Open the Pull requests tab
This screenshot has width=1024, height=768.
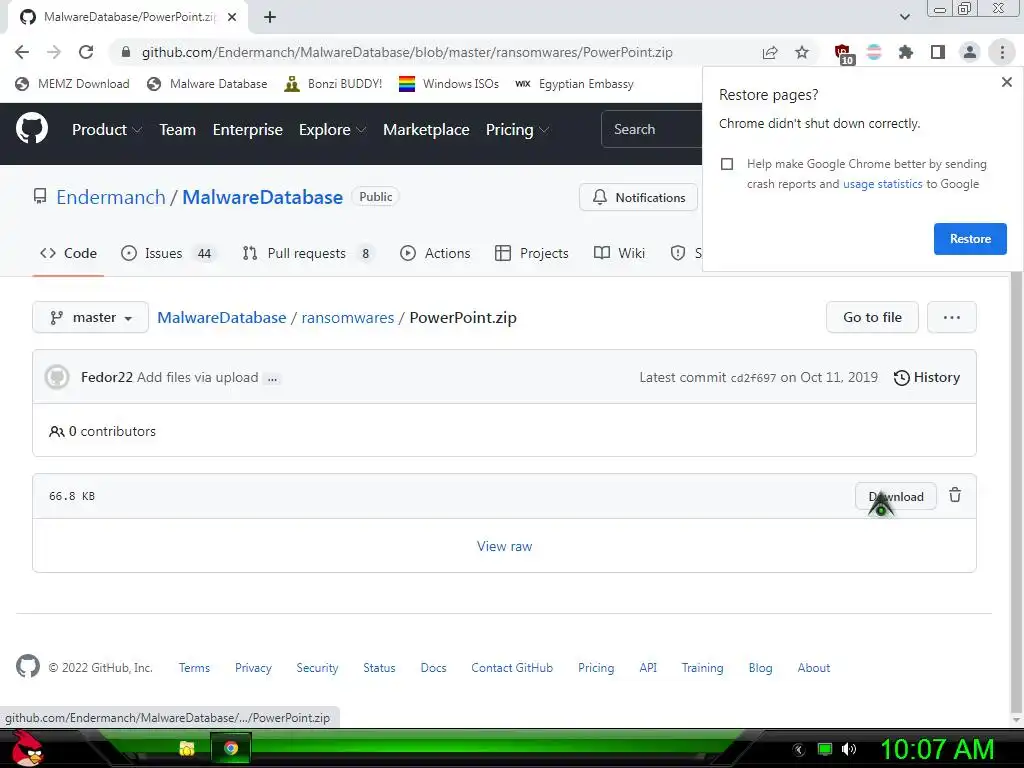(308, 253)
